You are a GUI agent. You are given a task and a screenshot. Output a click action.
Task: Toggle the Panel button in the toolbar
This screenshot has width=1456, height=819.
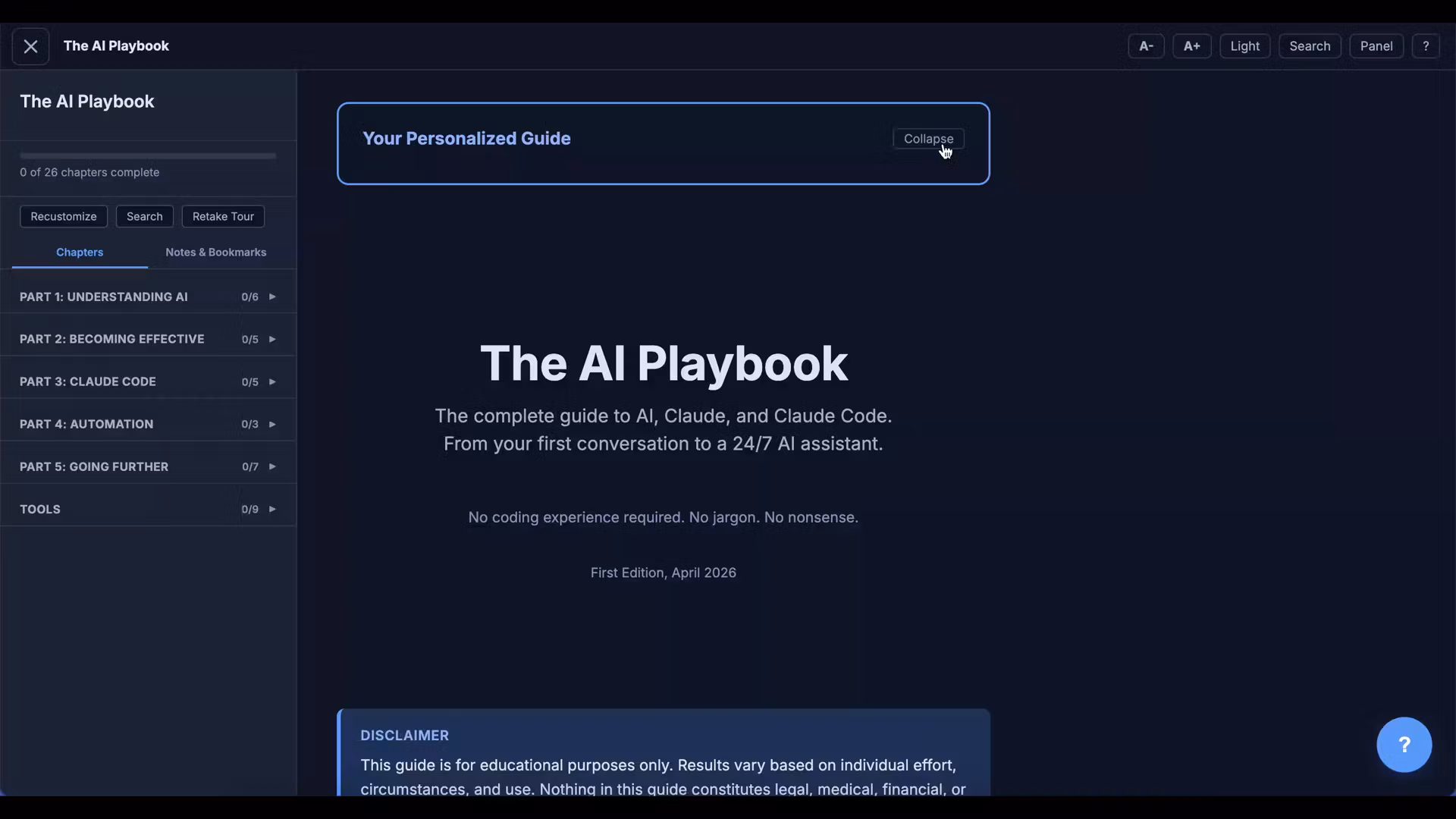point(1376,46)
